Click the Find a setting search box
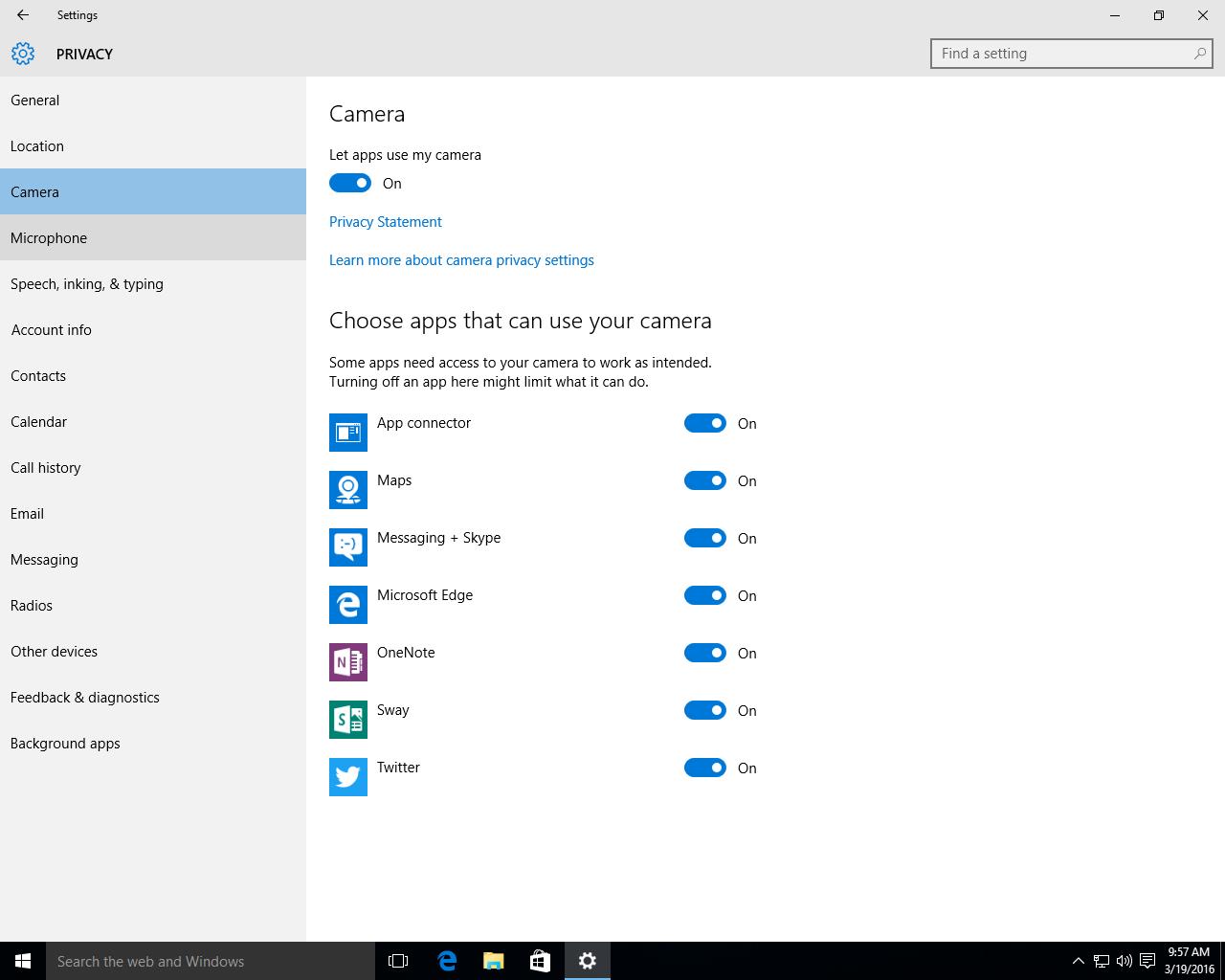This screenshot has height=980, width=1225. 1072,54
